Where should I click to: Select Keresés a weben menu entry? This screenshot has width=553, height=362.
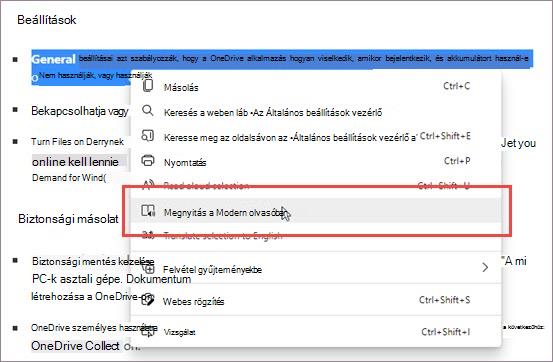(x=316, y=112)
